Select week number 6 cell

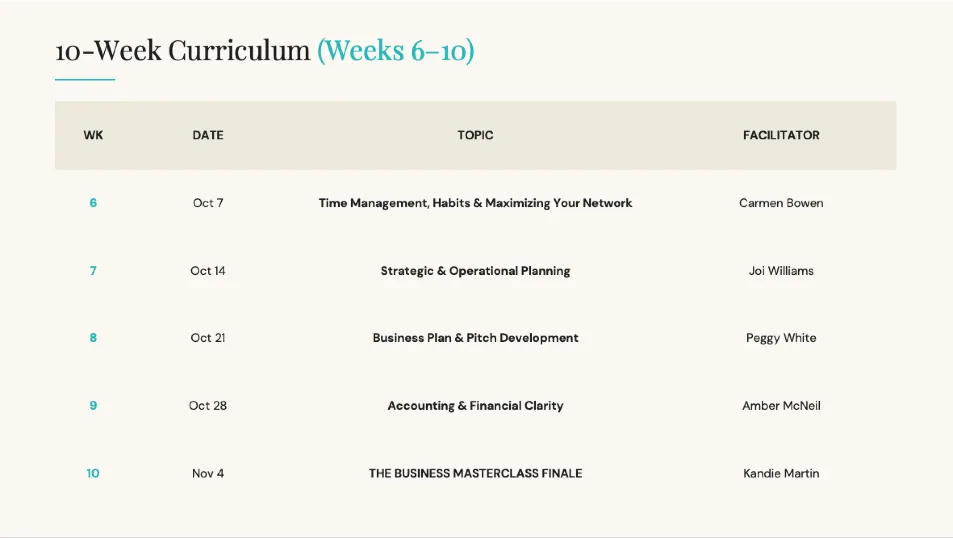[93, 203]
